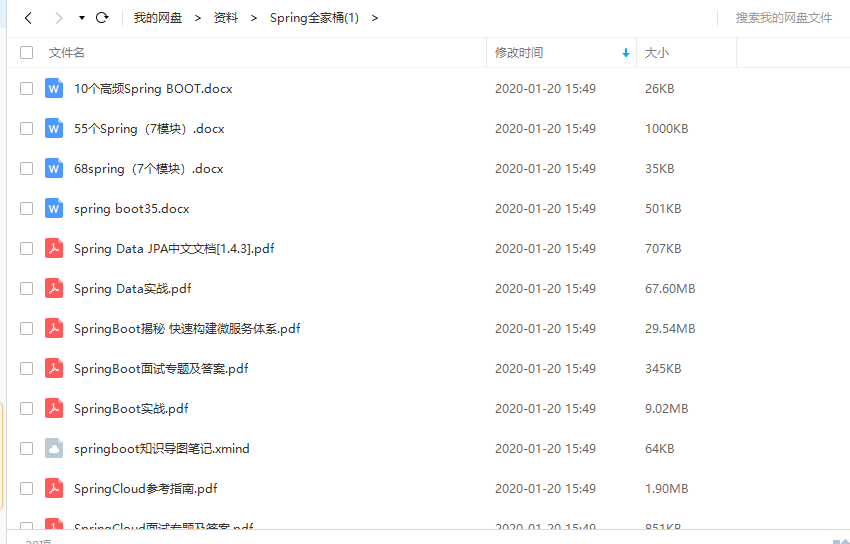Screen dimensions: 850x544
Task: Check the box for Spring Data实战.pdf
Action: (26, 289)
